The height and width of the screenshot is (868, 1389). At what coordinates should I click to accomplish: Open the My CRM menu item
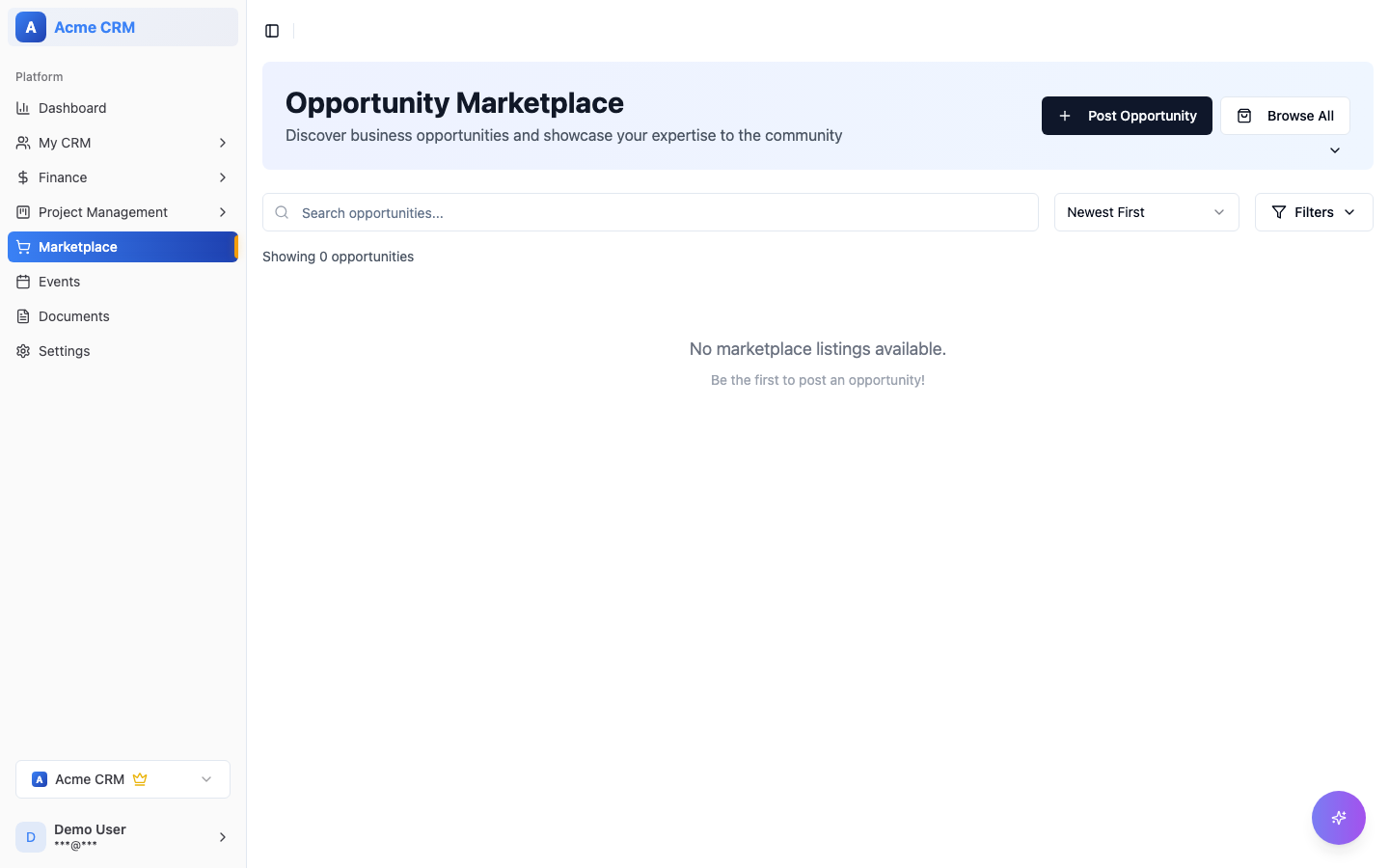coord(123,143)
